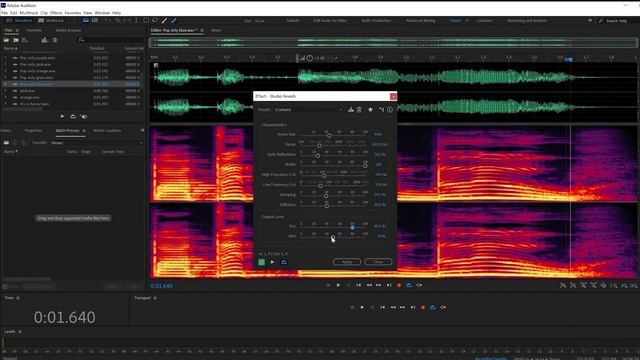Open the Presets dropdown in Studio Reverb
The width and height of the screenshot is (640, 360).
coord(308,109)
